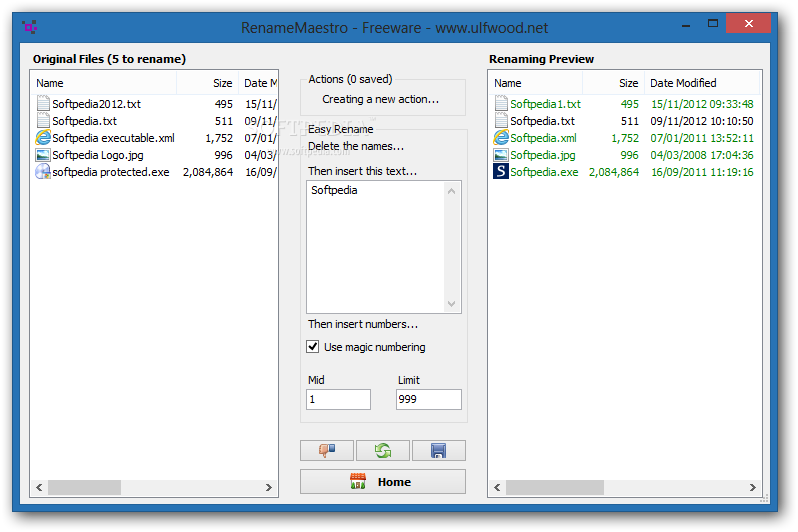Click the Original Files horizontal scrollbar thumb
Screen dimensions: 798x532
tap(84, 487)
